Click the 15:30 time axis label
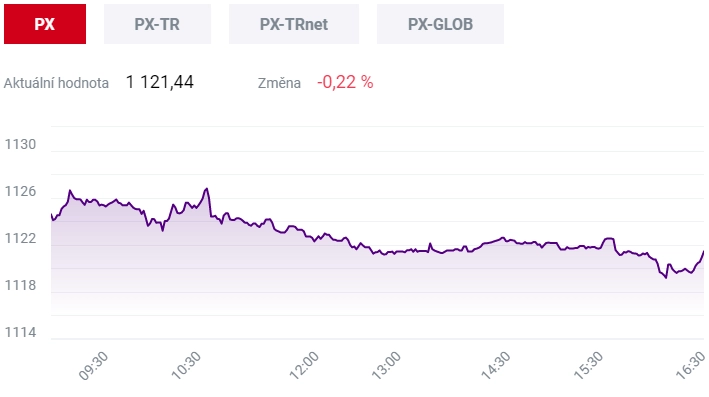Viewport: 709px width, 397px height. [588, 366]
